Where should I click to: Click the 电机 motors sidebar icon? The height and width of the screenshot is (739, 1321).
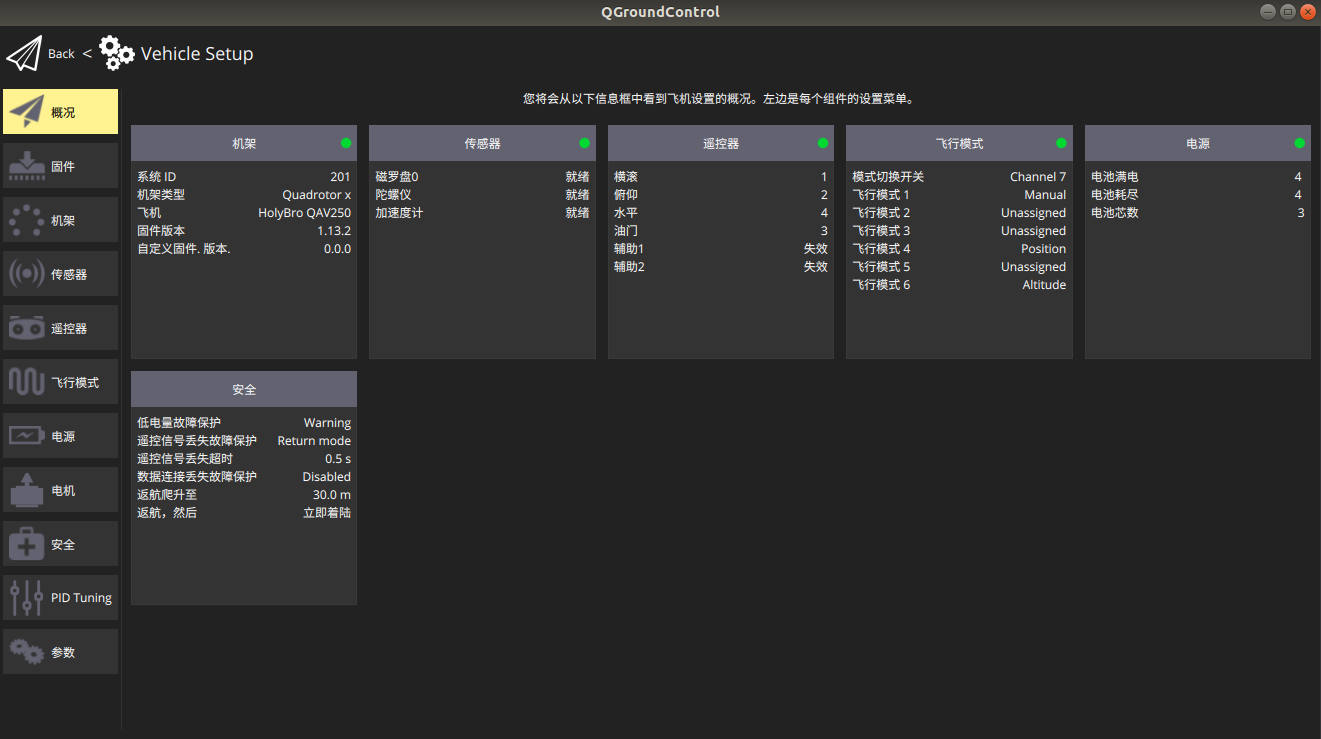tap(27, 490)
